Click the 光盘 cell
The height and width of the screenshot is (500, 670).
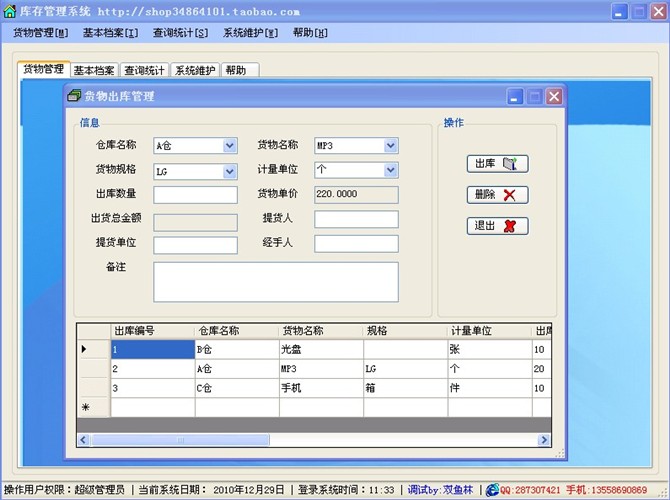(321, 349)
